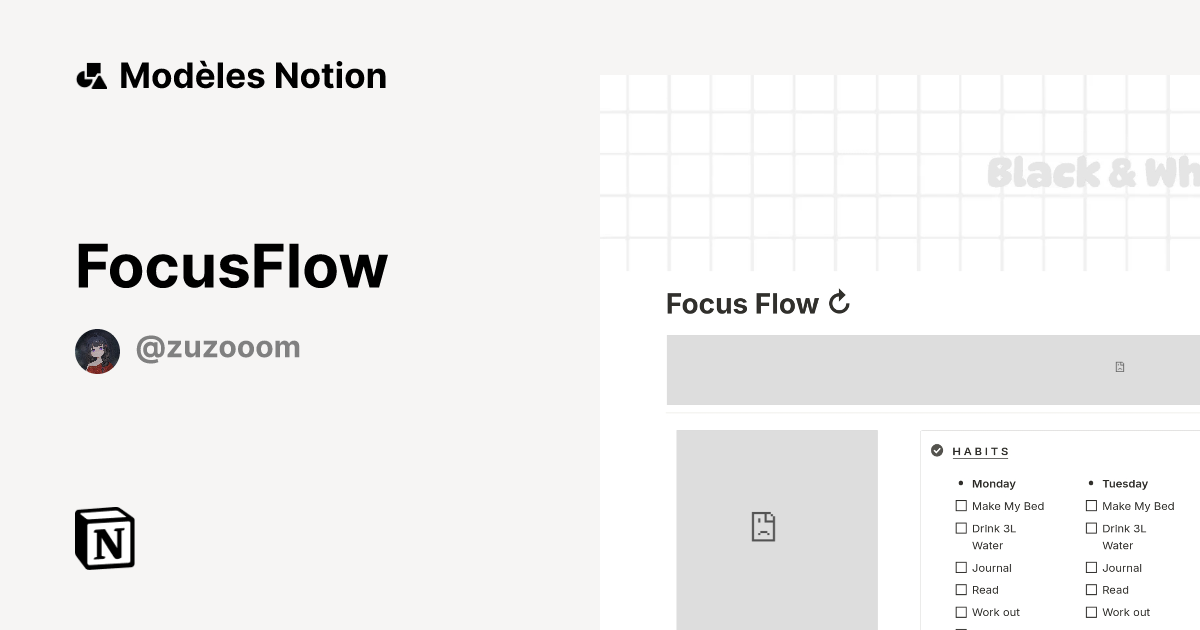
Task: Click the @zuzooom avatar picture
Action: (97, 351)
